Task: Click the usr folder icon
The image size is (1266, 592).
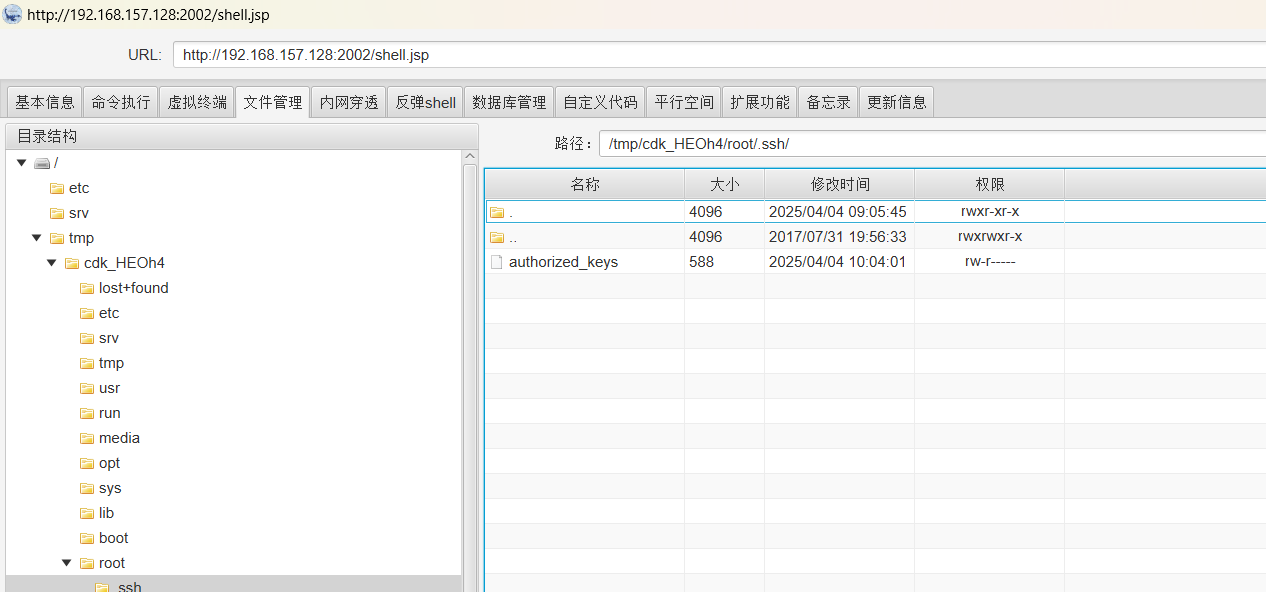Action: (87, 388)
